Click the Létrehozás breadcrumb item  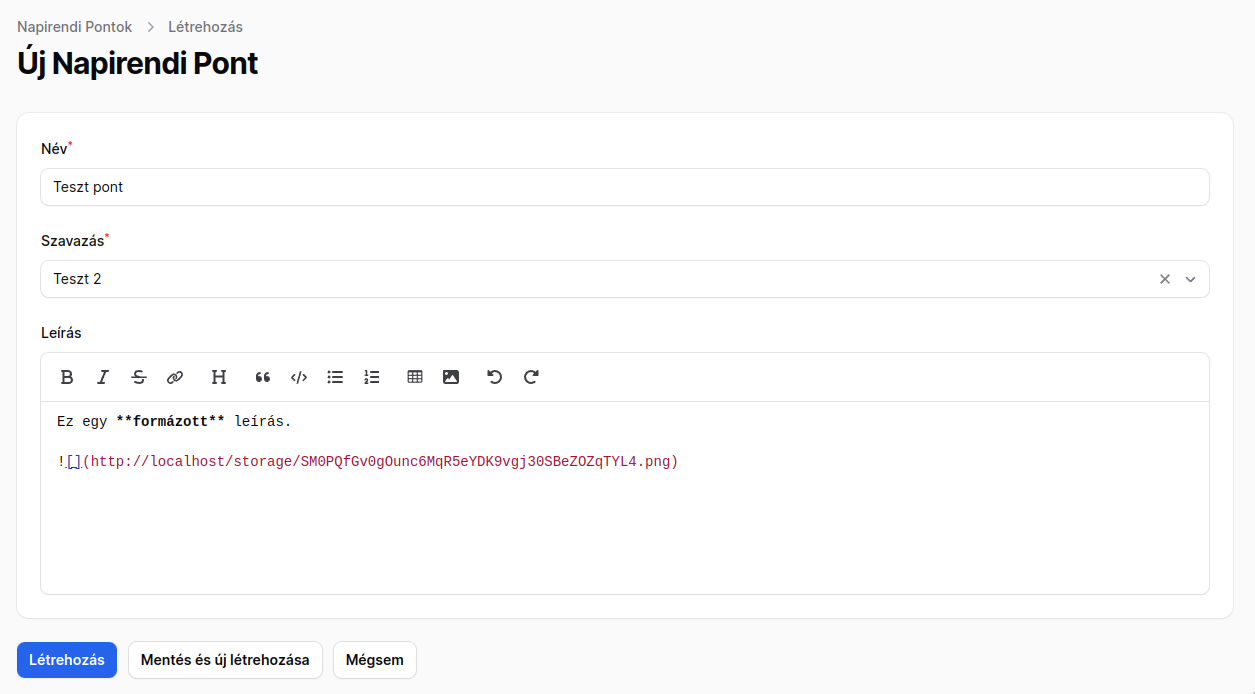pos(205,27)
